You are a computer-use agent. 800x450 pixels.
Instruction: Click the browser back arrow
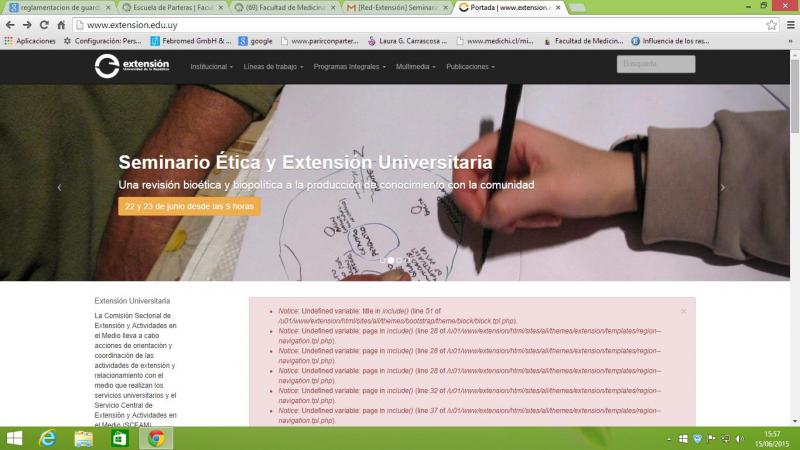tap(10, 24)
